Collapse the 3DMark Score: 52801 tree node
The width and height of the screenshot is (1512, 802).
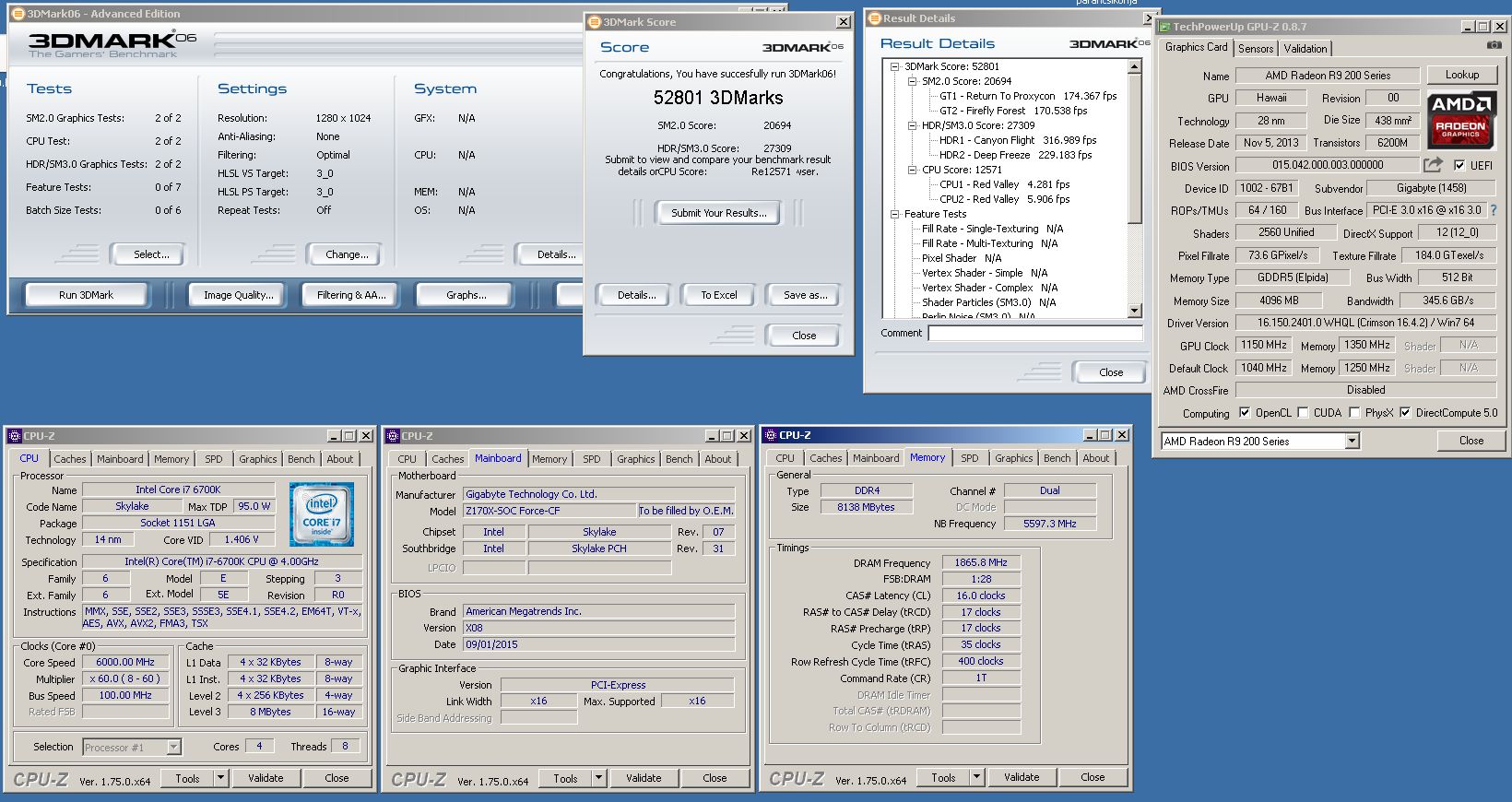(x=894, y=66)
